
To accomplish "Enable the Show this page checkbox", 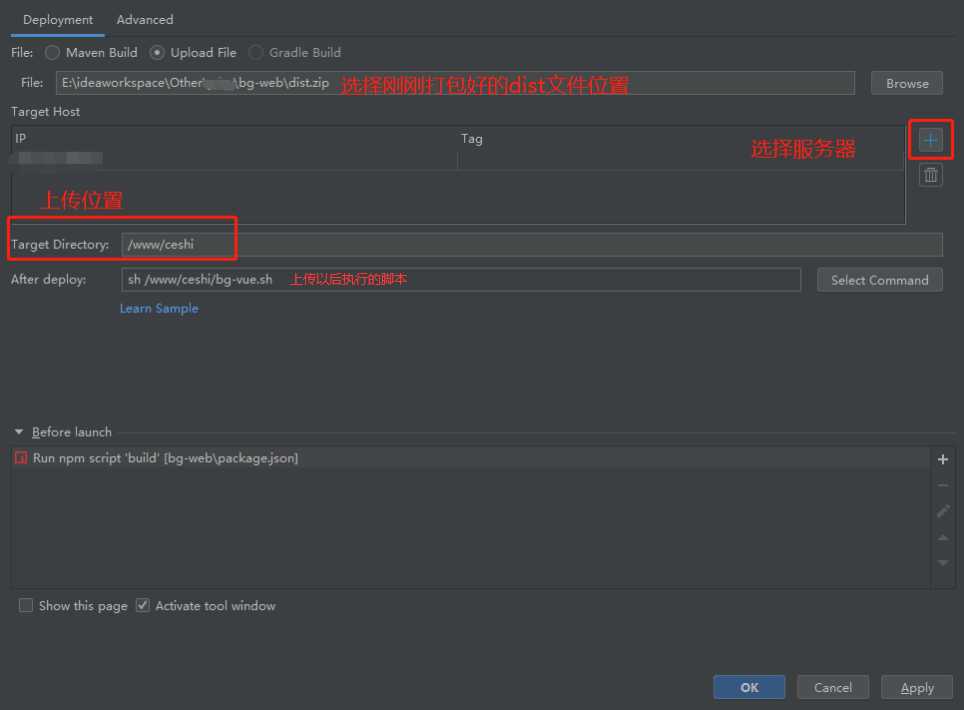I will tap(26, 605).
